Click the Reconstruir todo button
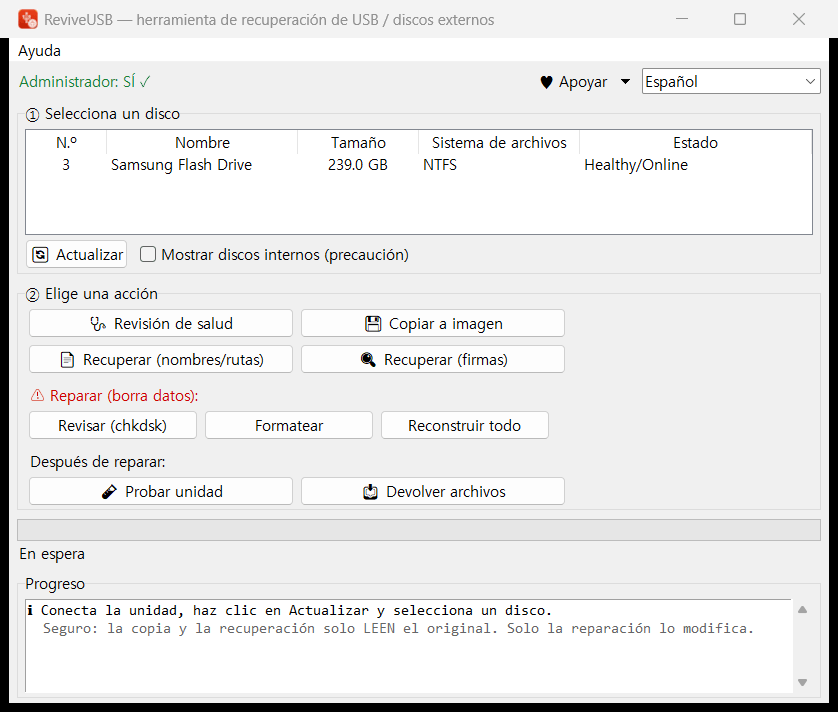 pyautogui.click(x=464, y=425)
